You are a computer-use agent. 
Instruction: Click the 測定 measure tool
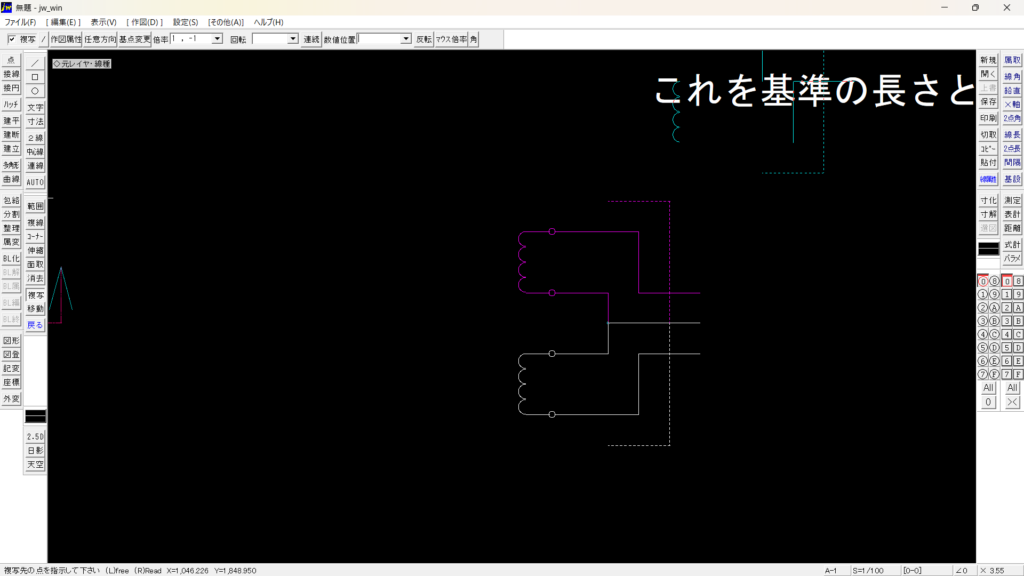1012,200
